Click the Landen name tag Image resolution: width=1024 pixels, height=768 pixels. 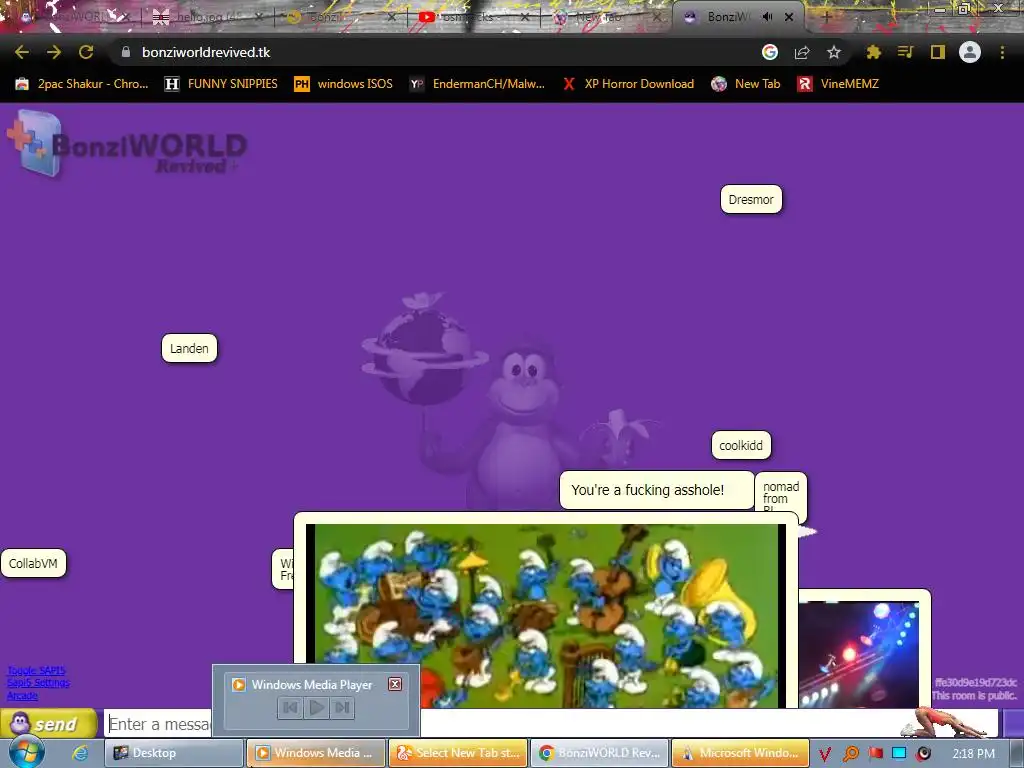(x=189, y=348)
